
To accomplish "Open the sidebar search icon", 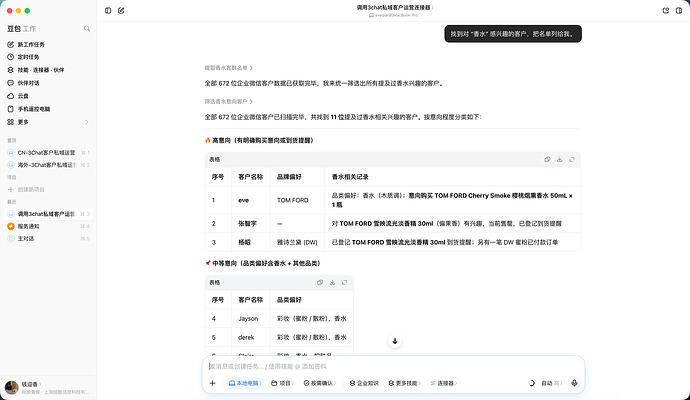I will coord(87,29).
